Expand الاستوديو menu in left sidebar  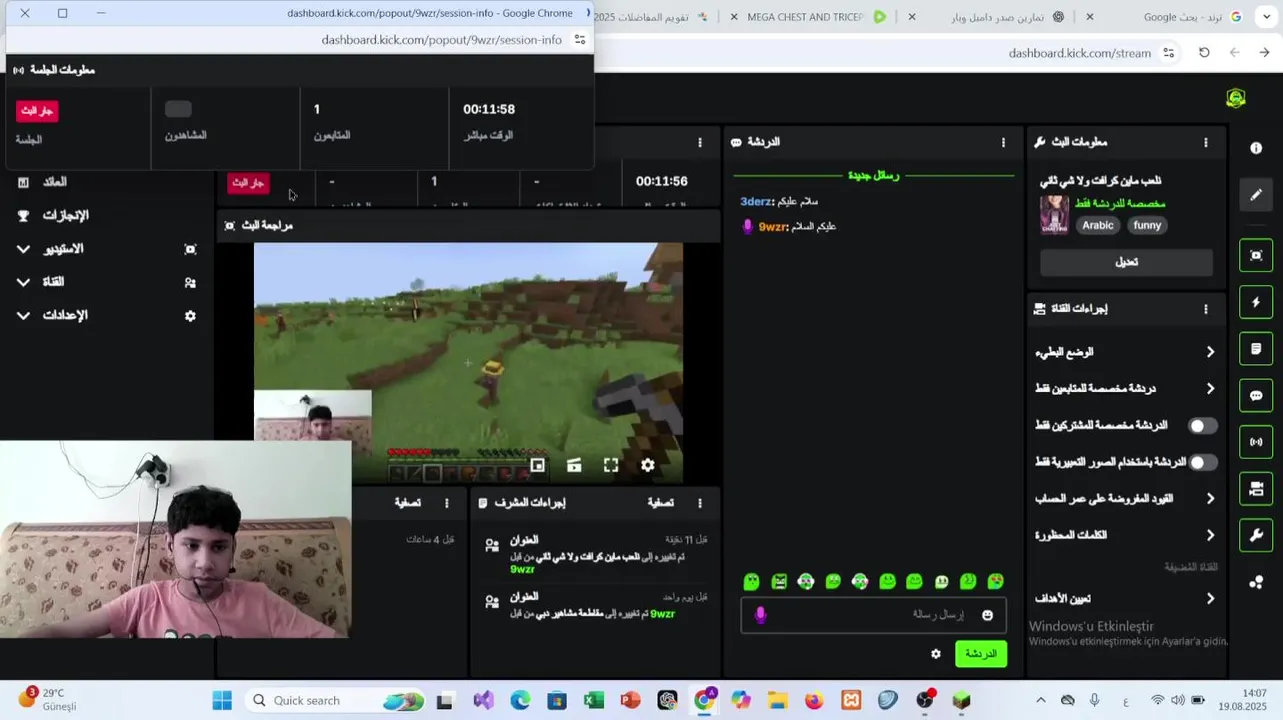pos(107,249)
